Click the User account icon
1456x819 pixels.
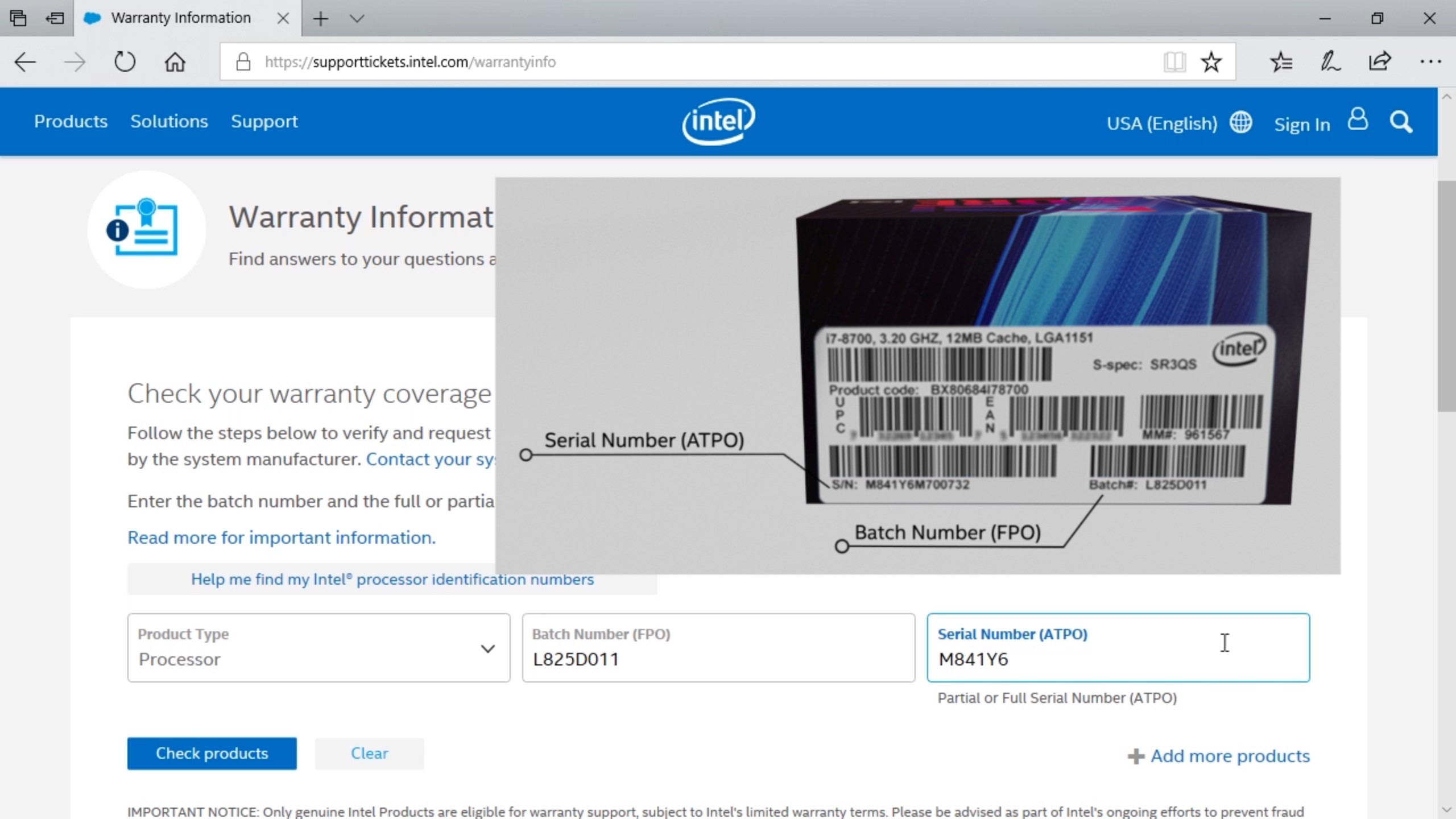click(1358, 122)
